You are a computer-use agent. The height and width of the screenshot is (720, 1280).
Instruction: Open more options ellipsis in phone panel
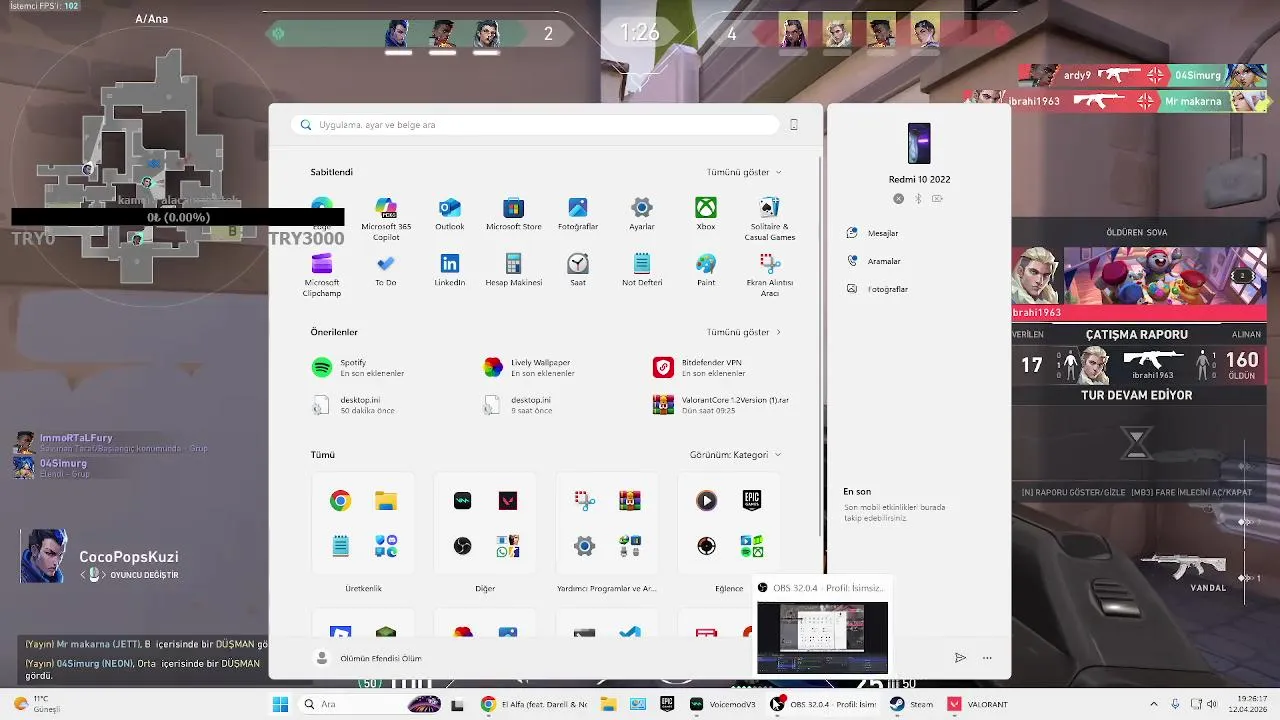pos(987,658)
